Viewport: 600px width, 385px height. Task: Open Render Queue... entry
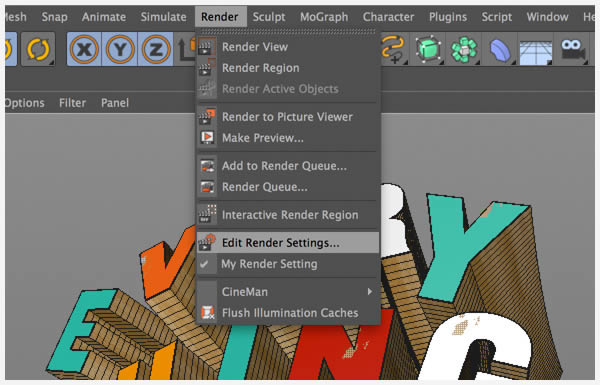[x=288, y=187]
